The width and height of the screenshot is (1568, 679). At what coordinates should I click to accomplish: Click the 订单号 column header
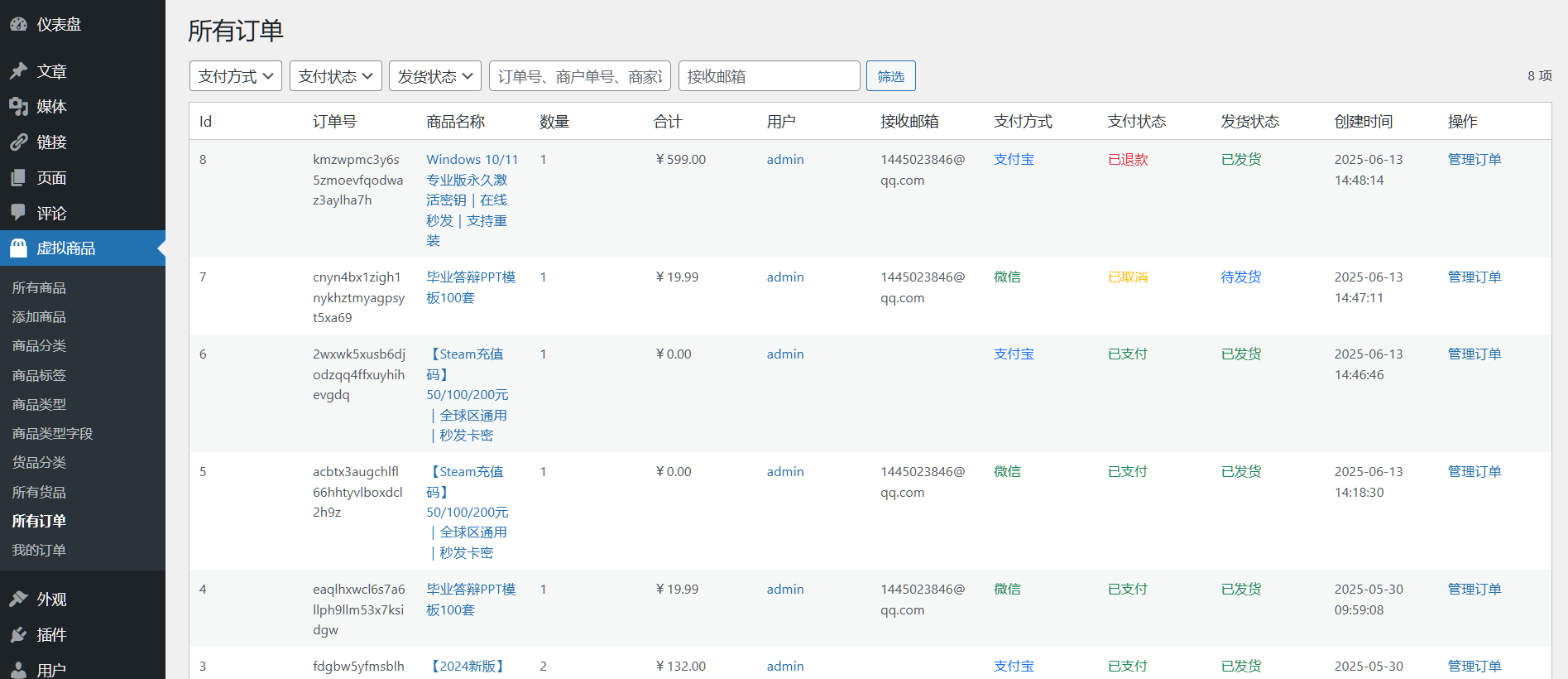coord(334,121)
